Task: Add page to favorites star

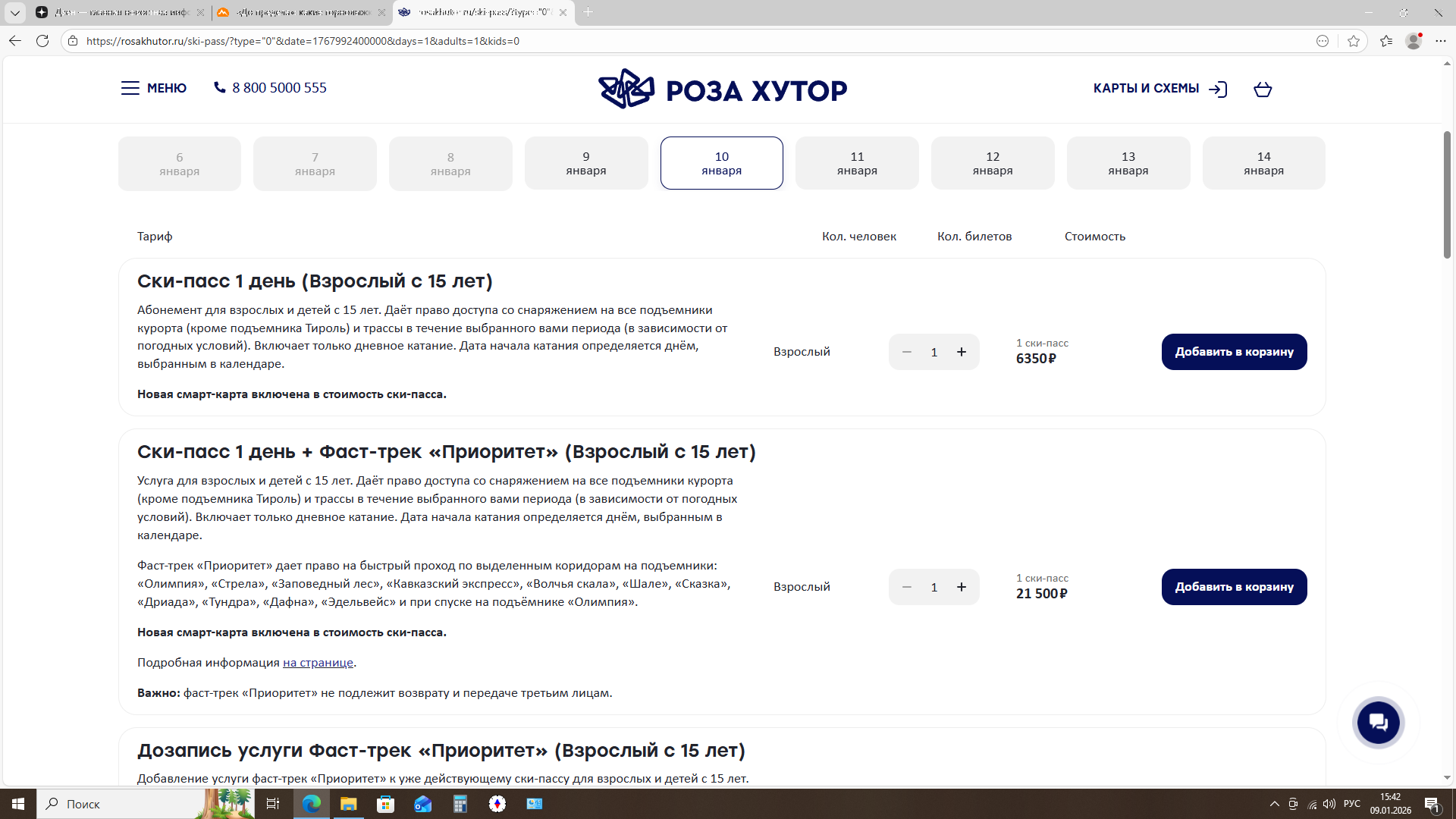Action: click(x=1354, y=41)
